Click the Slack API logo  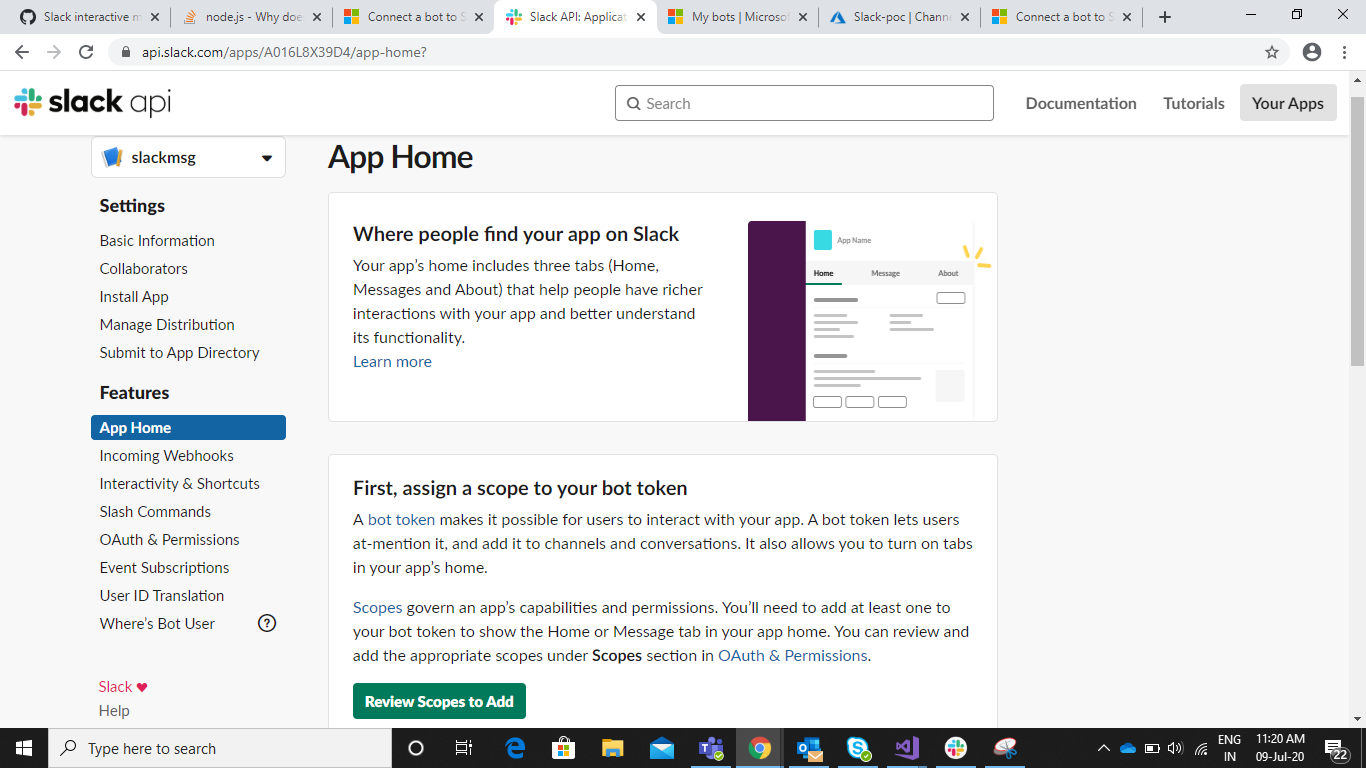click(x=90, y=100)
